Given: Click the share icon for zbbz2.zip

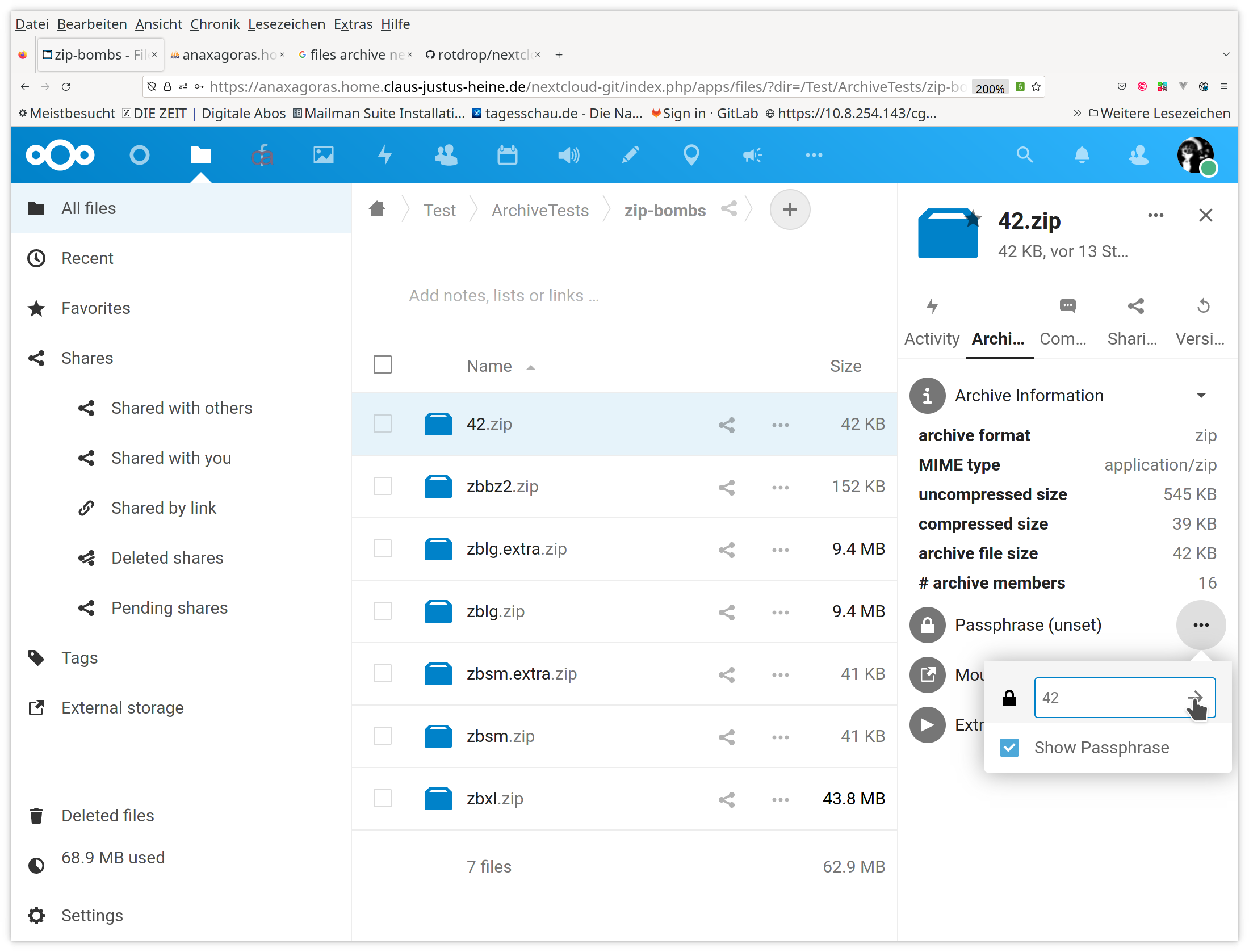Looking at the screenshot, I should tap(726, 487).
